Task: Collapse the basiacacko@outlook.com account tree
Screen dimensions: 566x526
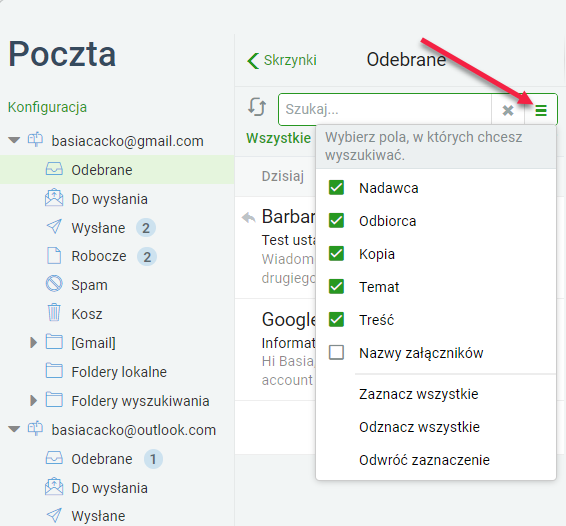Action: (x=14, y=429)
